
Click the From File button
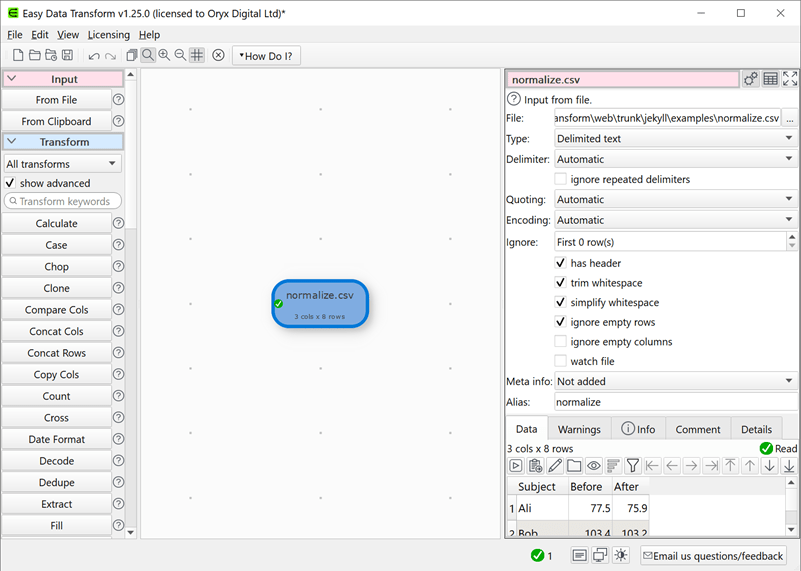[56, 100]
